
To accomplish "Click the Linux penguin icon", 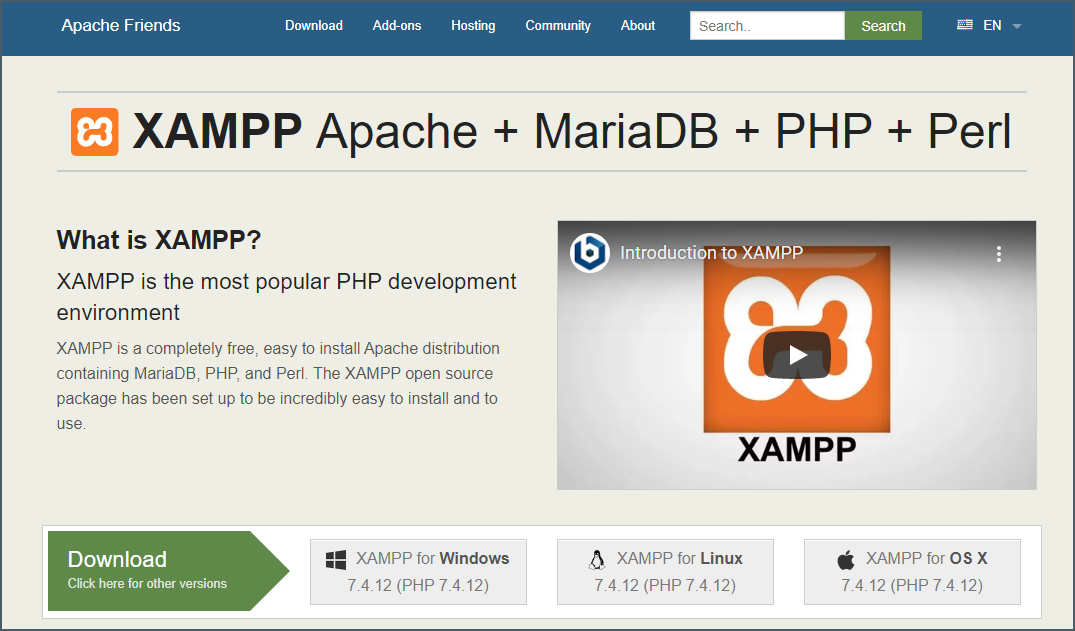I will 597,560.
